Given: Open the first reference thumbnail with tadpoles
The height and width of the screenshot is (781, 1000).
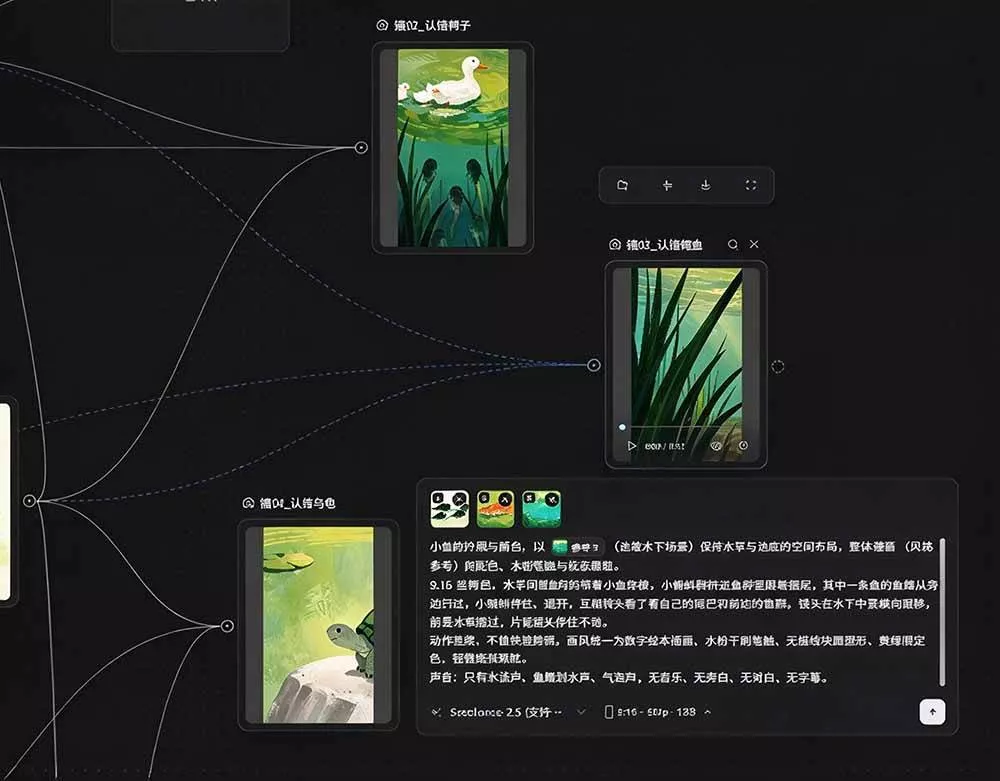Looking at the screenshot, I should pos(450,509).
